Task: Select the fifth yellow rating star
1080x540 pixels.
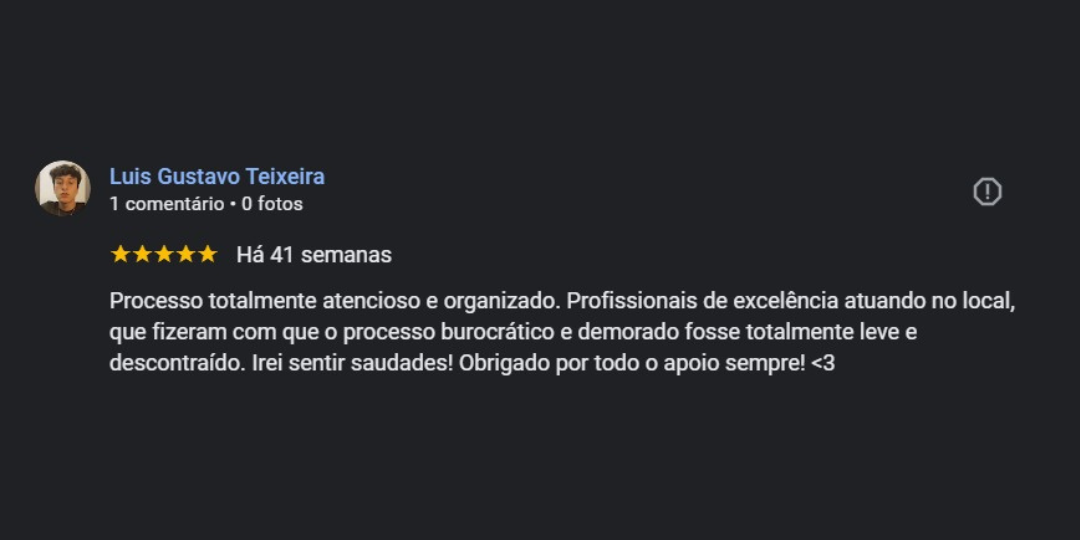Action: coord(207,255)
